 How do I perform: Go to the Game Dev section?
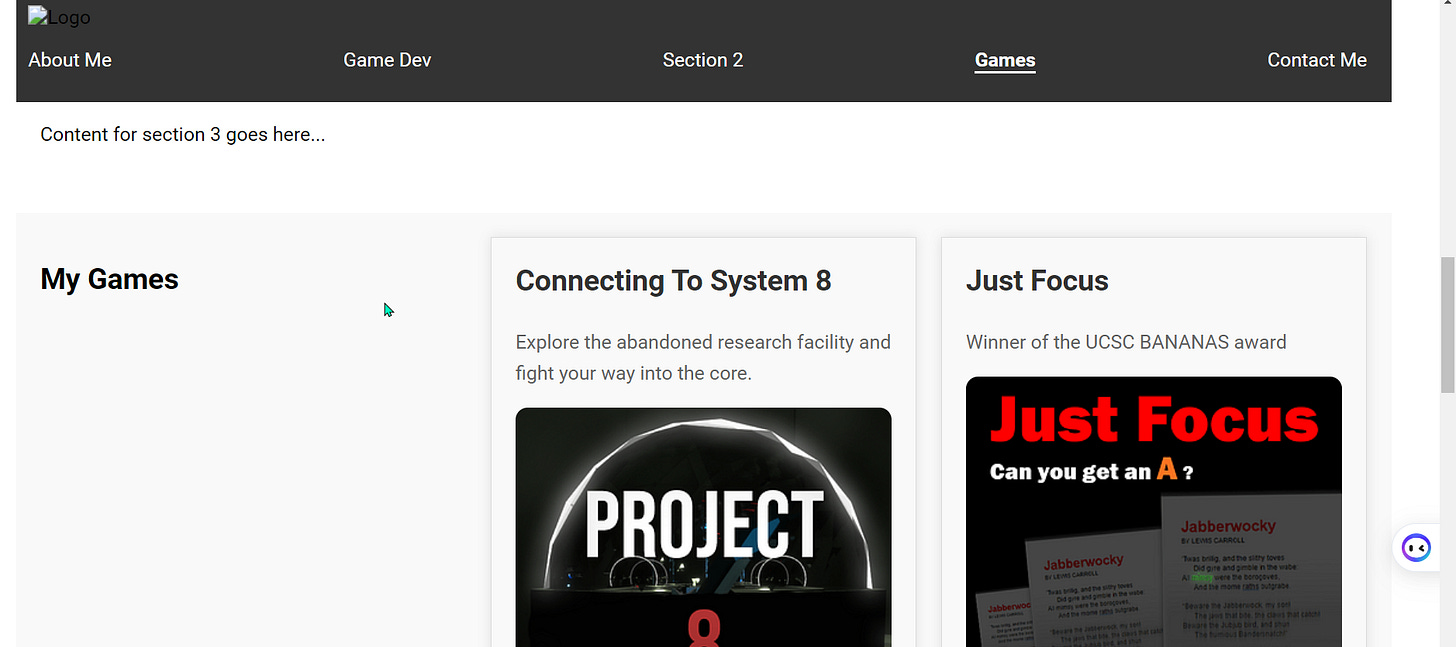pos(387,60)
